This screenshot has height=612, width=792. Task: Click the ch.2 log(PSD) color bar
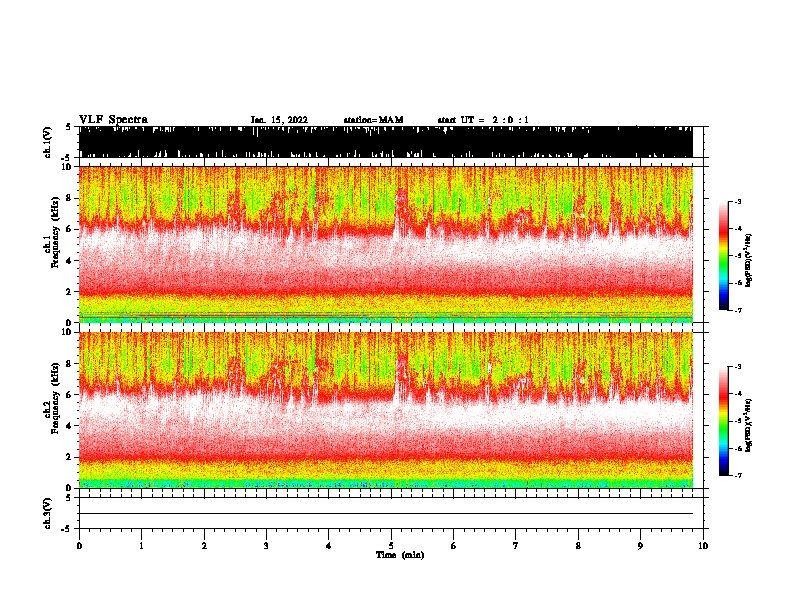click(x=724, y=421)
